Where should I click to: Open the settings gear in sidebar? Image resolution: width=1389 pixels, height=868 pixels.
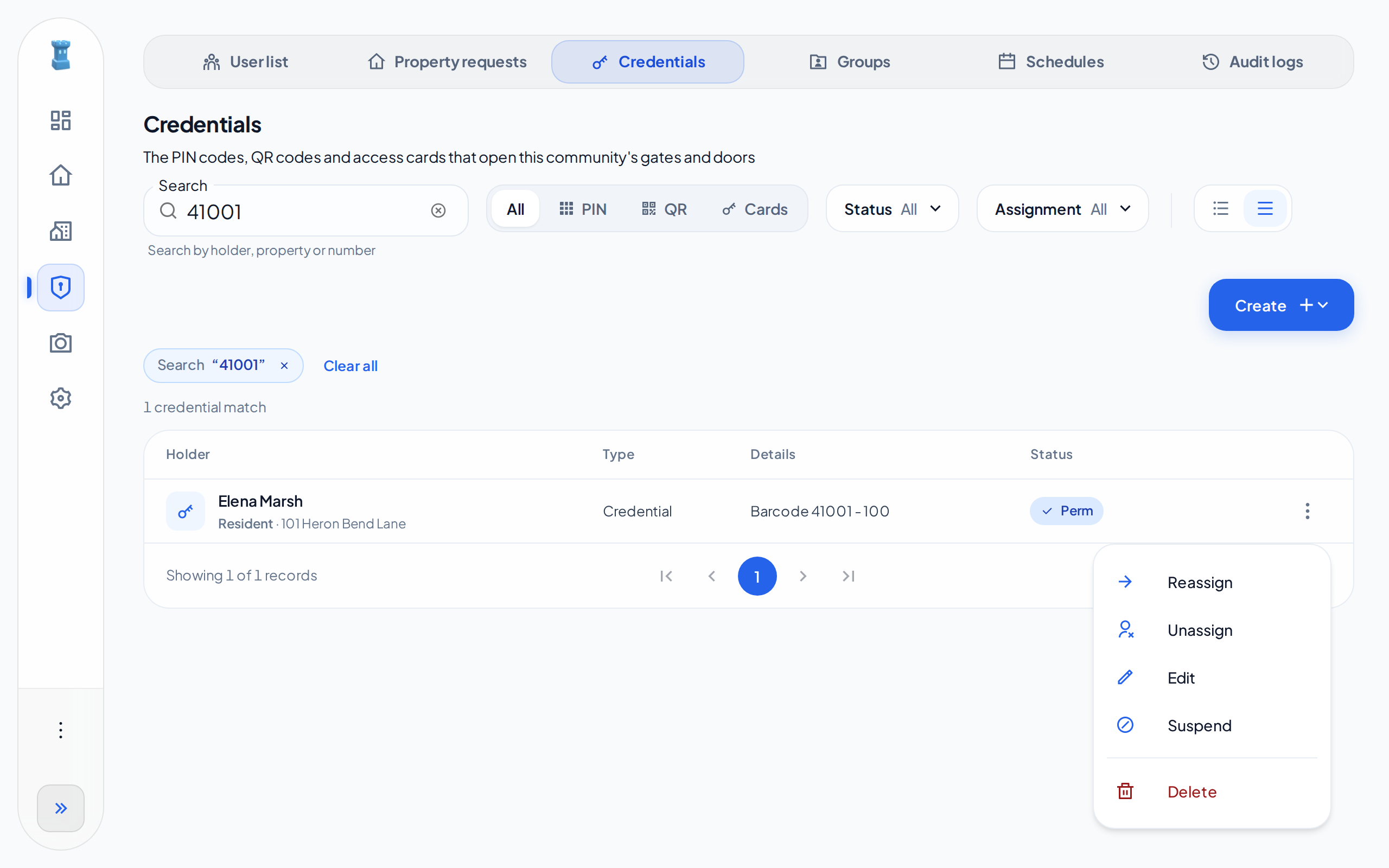60,398
